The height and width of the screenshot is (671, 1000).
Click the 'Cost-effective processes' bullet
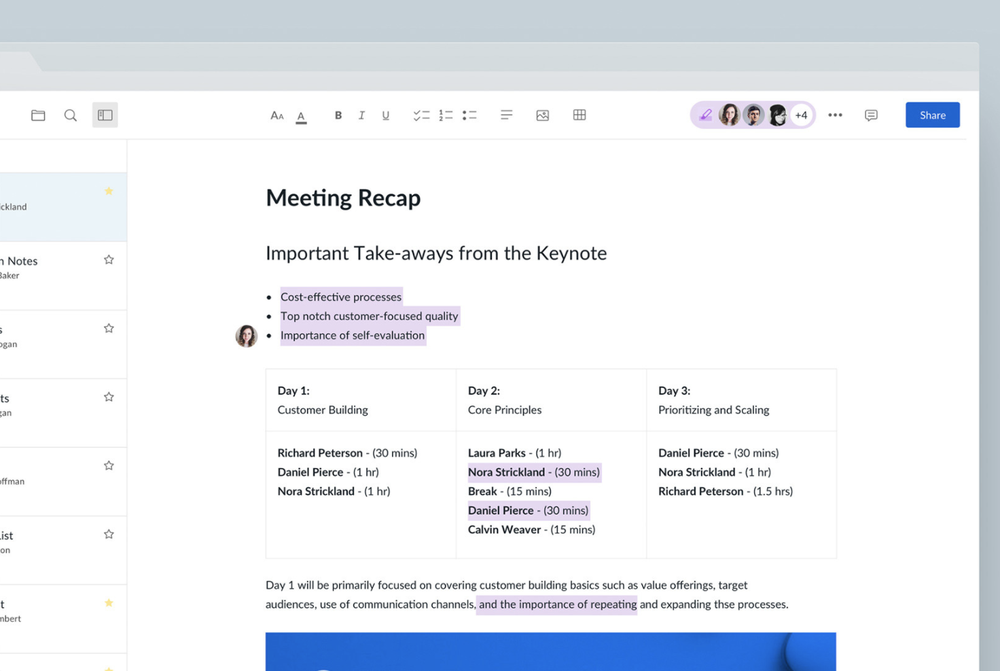point(341,297)
